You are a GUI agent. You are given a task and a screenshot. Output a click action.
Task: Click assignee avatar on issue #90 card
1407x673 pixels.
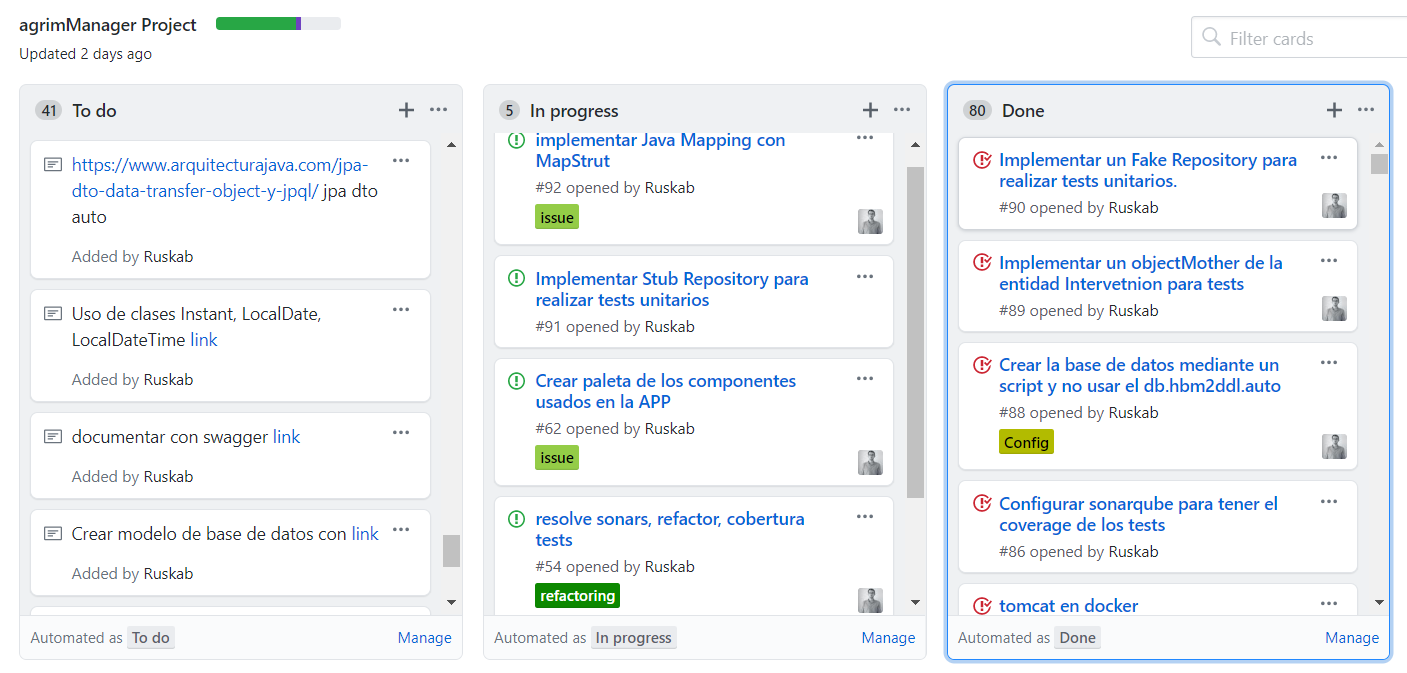point(1334,206)
